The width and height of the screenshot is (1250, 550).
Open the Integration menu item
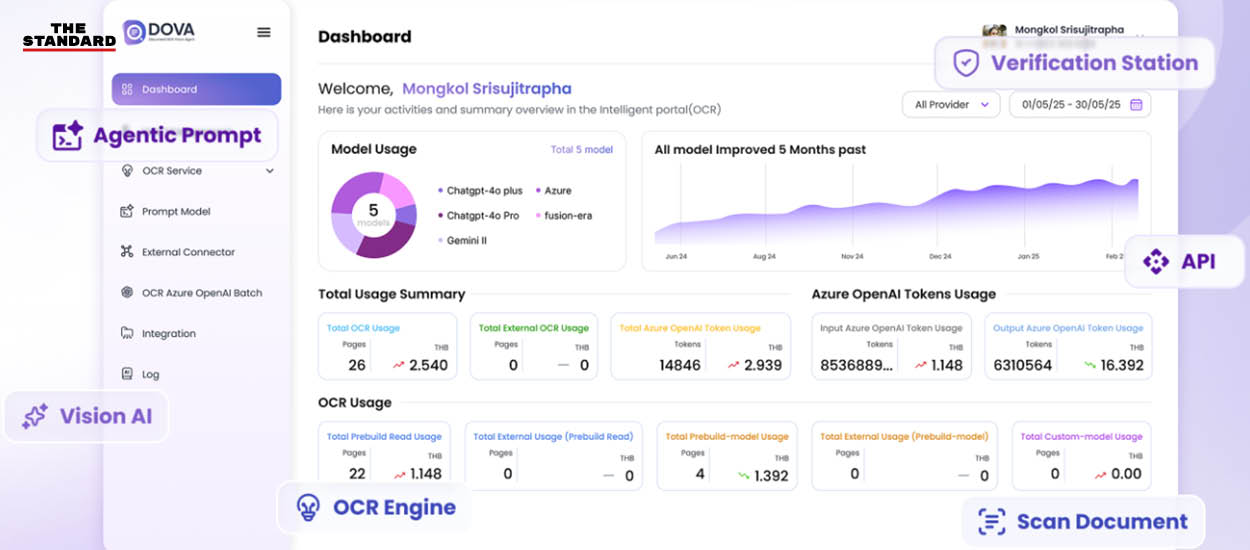168,333
